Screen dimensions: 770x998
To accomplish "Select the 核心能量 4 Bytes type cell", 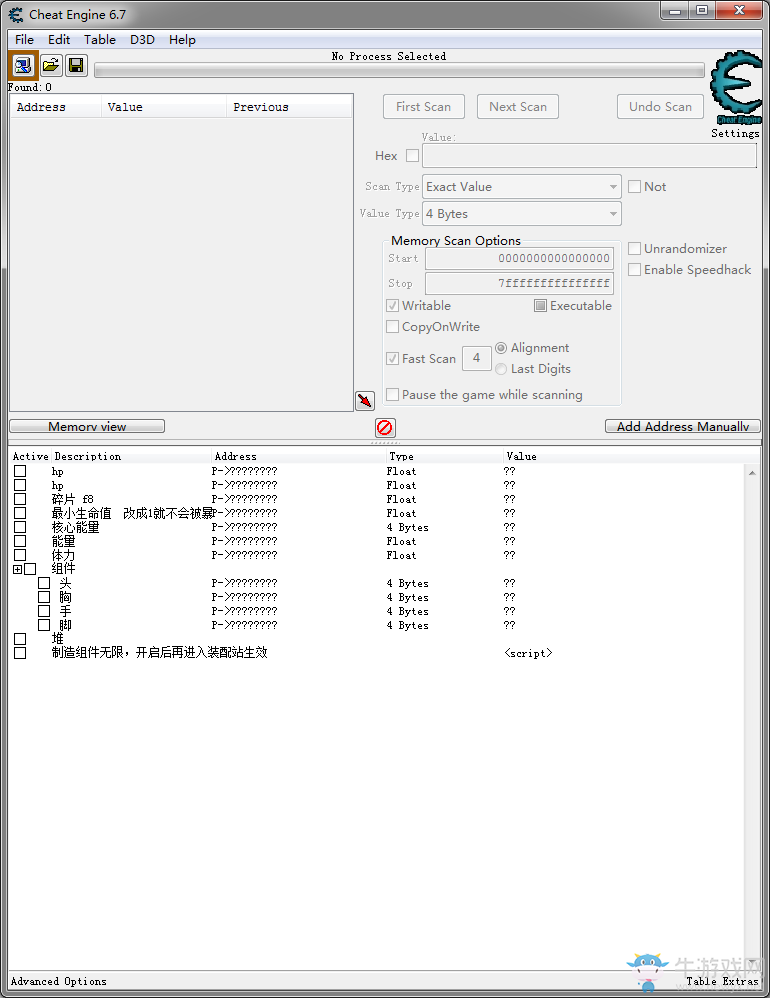I will [x=407, y=528].
